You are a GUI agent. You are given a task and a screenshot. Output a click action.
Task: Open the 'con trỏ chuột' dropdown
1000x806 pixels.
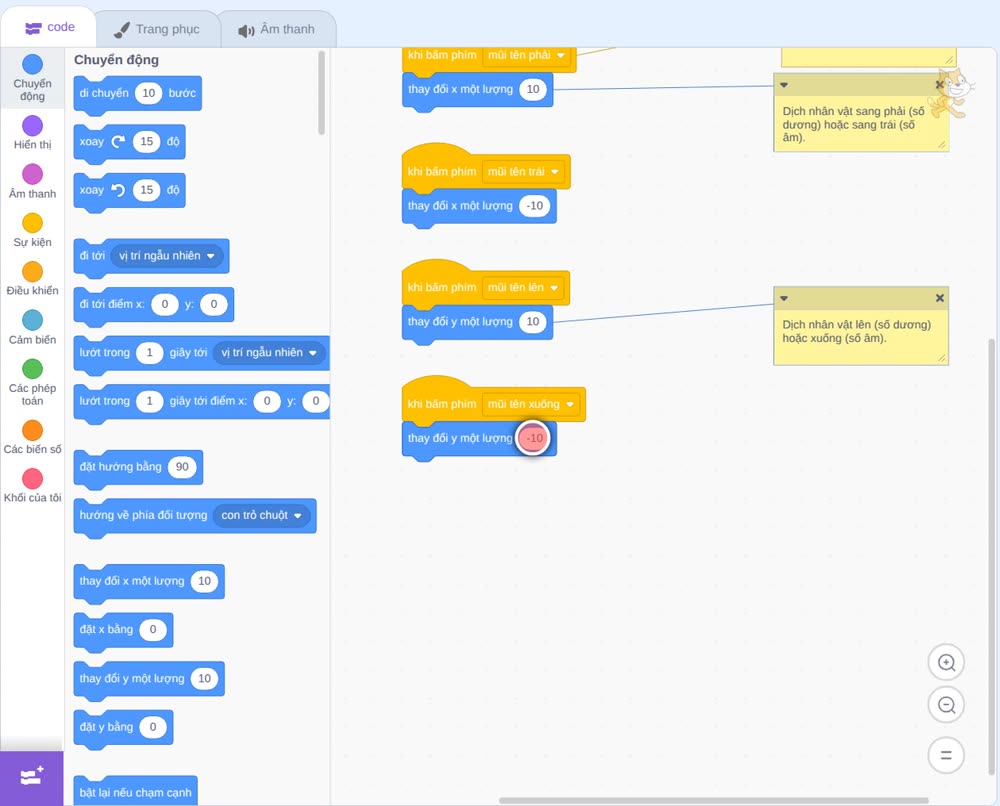[x=261, y=515]
